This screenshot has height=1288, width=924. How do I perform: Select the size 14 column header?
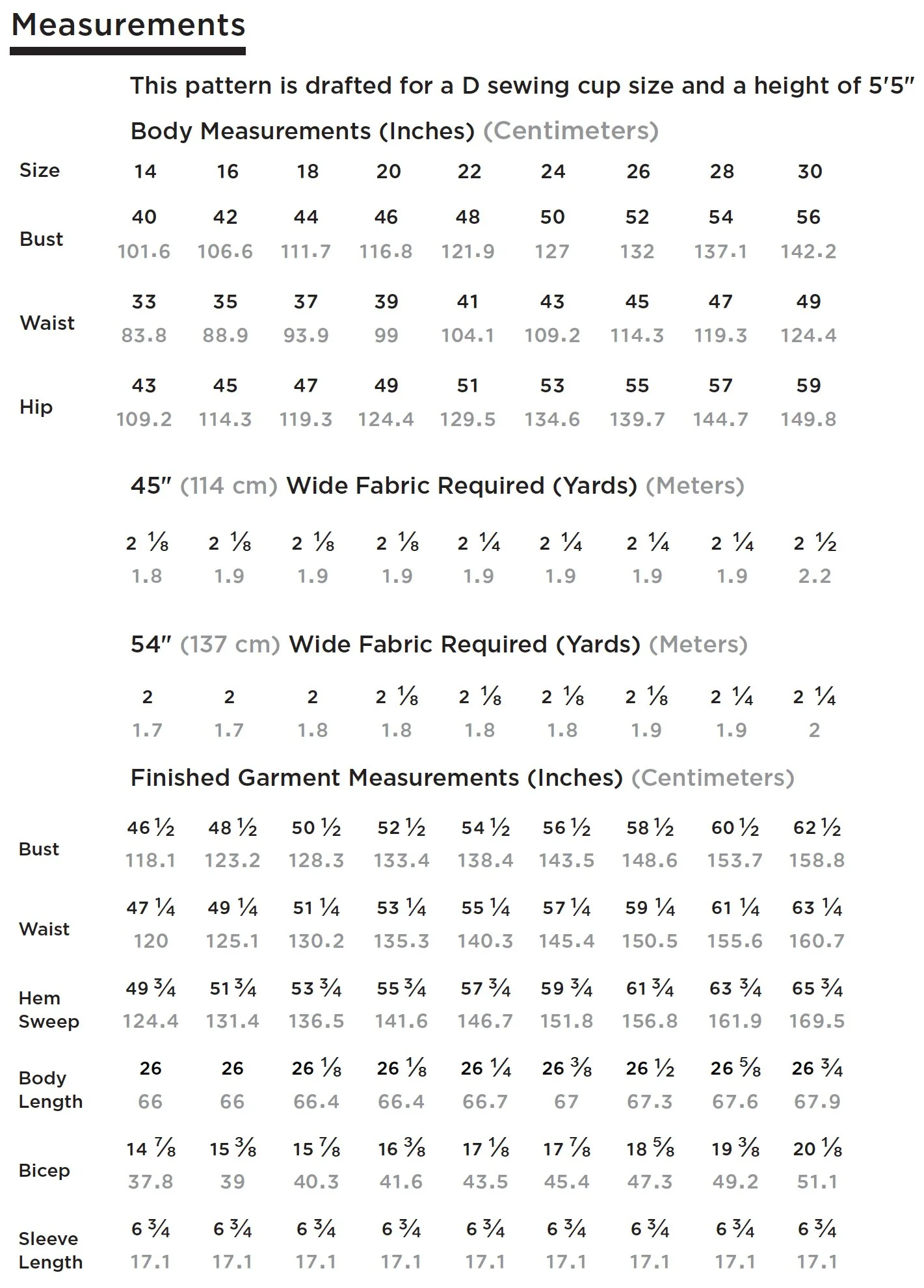(x=145, y=171)
